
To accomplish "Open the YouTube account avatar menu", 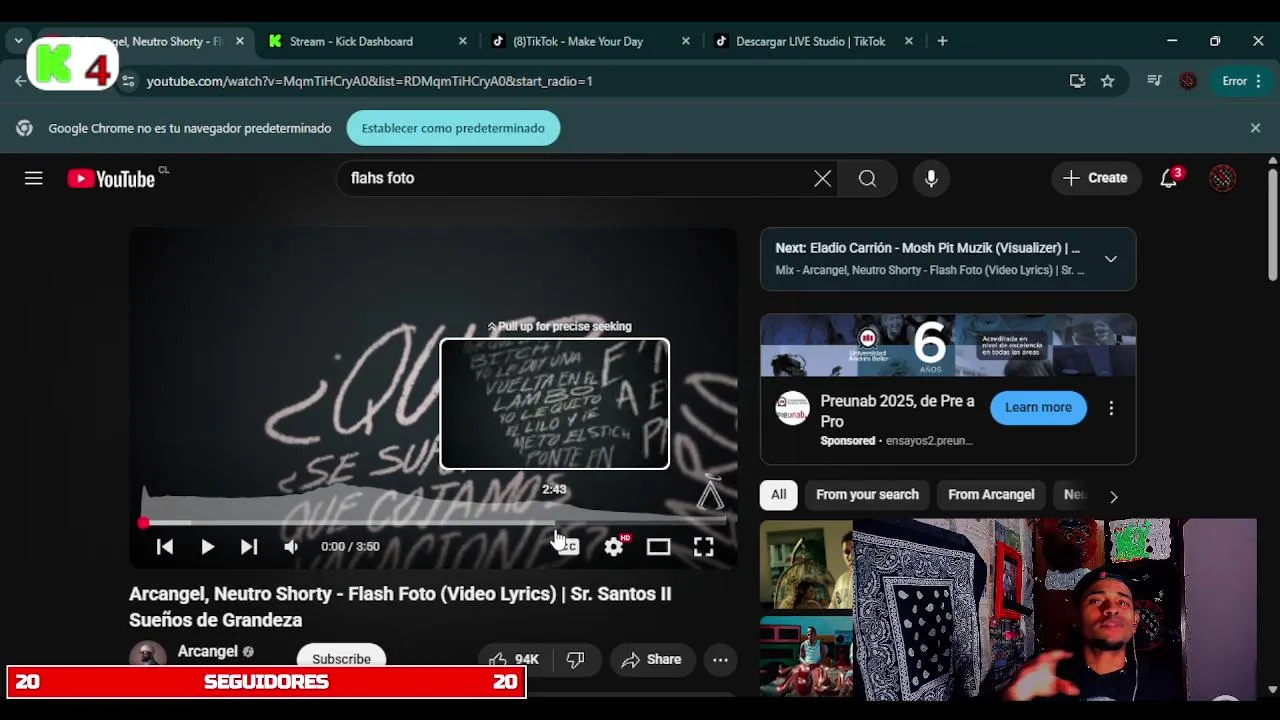I will 1222,178.
